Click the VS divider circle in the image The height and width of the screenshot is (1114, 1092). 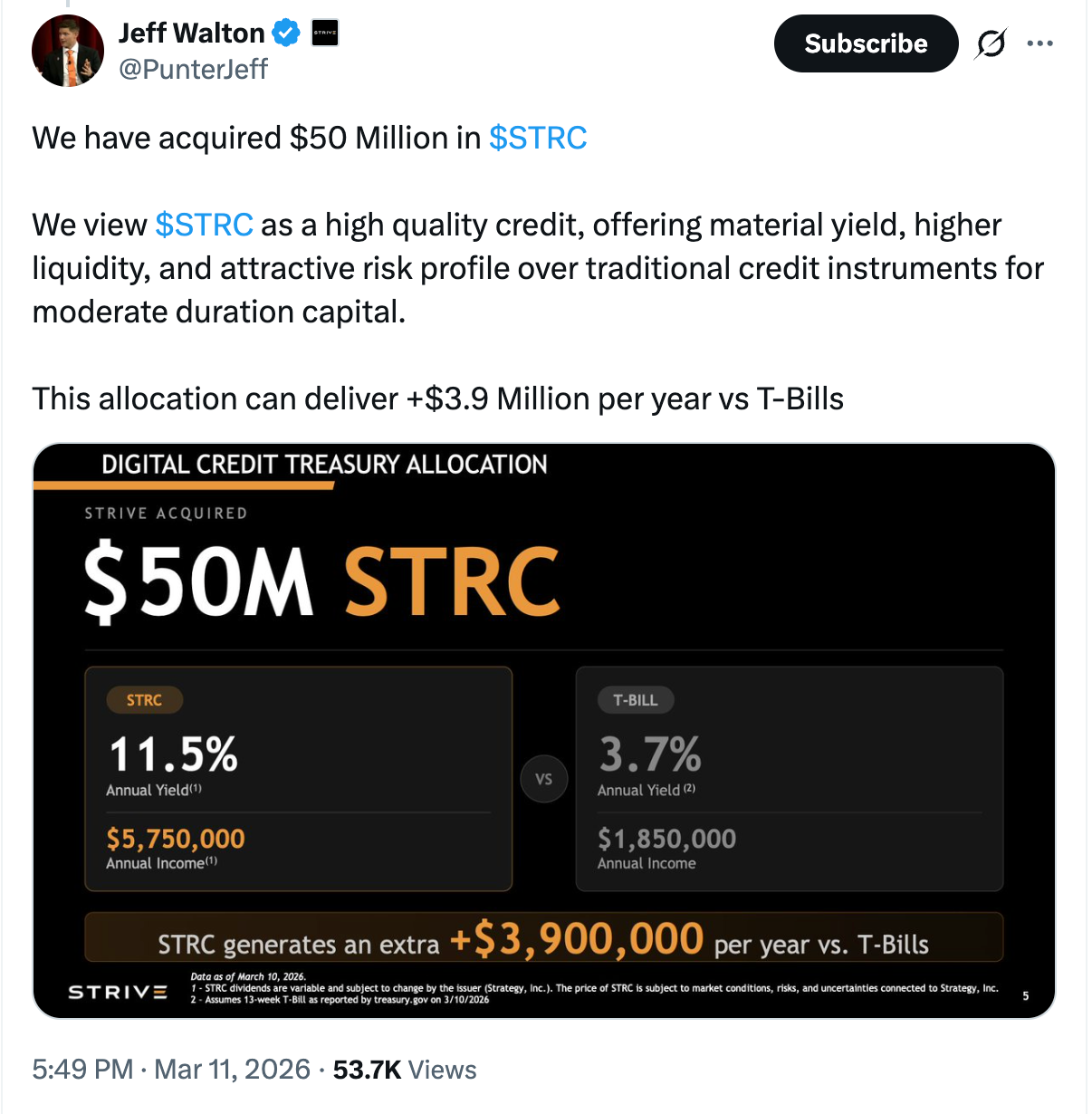pos(544,779)
